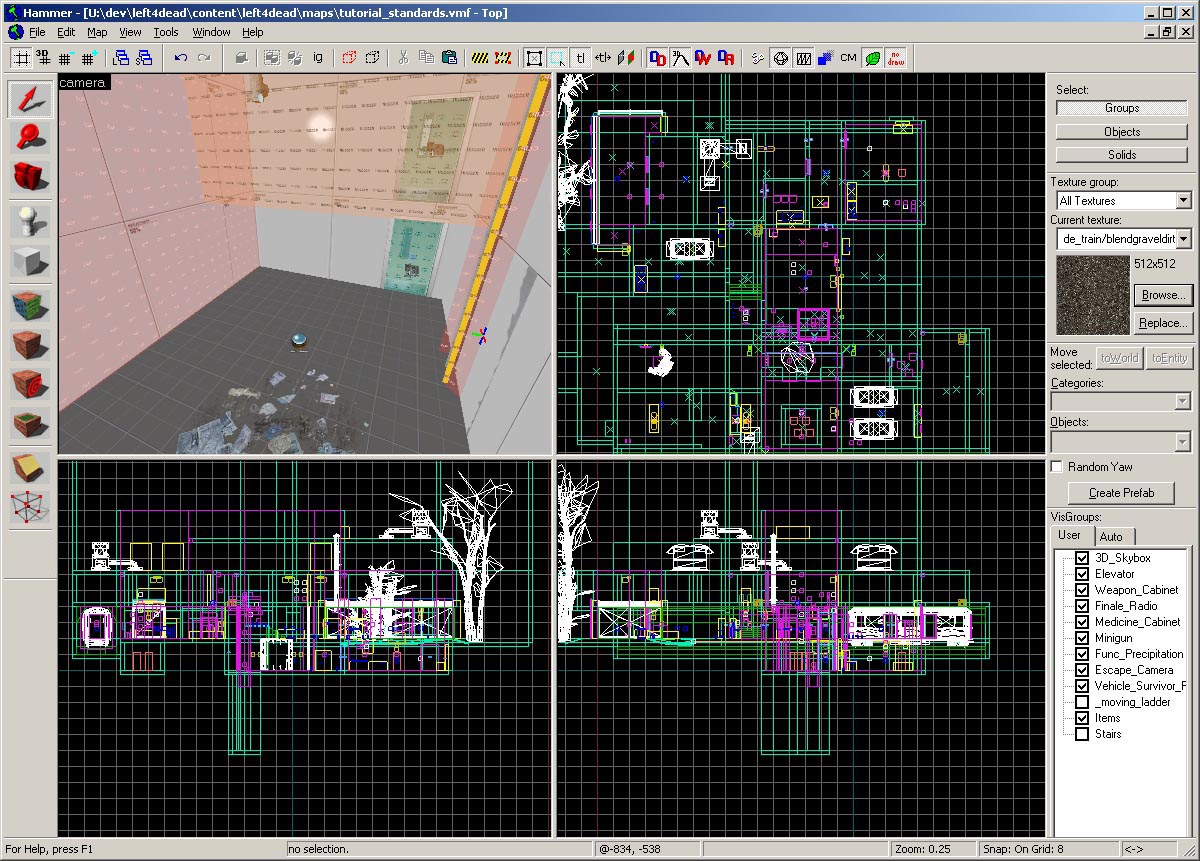This screenshot has width=1200, height=861.
Task: Toggle the 3D grid display
Action: pyautogui.click(x=43, y=58)
